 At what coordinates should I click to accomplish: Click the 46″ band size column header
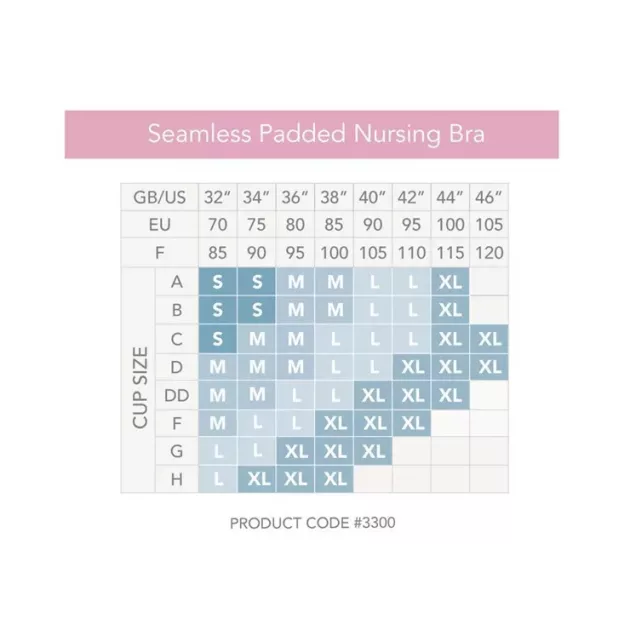pos(489,197)
